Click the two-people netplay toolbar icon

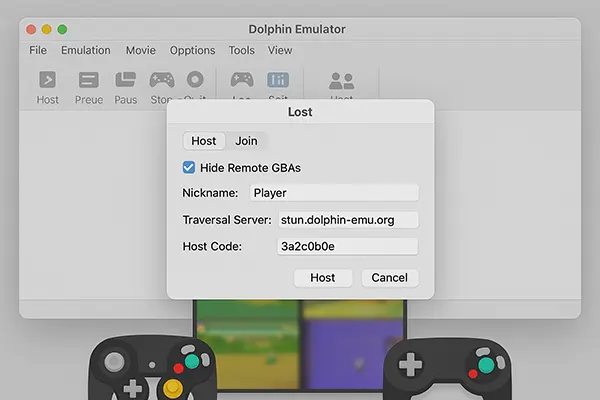point(341,81)
